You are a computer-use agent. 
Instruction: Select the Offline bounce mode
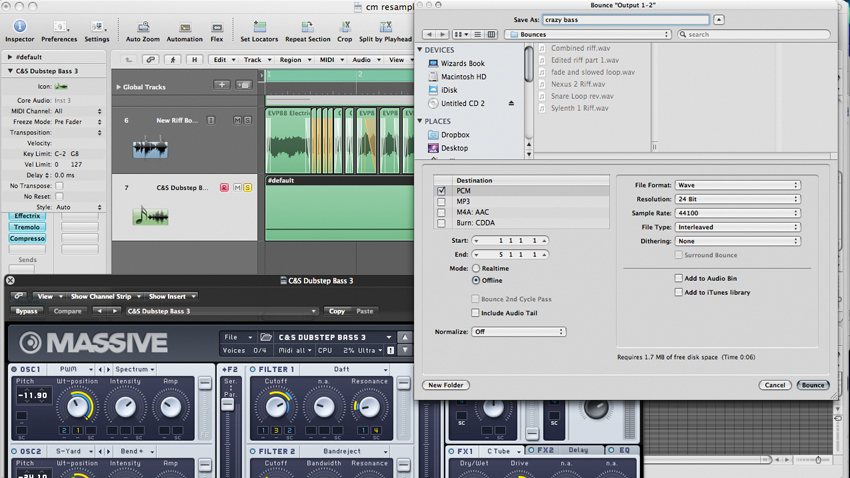click(476, 280)
